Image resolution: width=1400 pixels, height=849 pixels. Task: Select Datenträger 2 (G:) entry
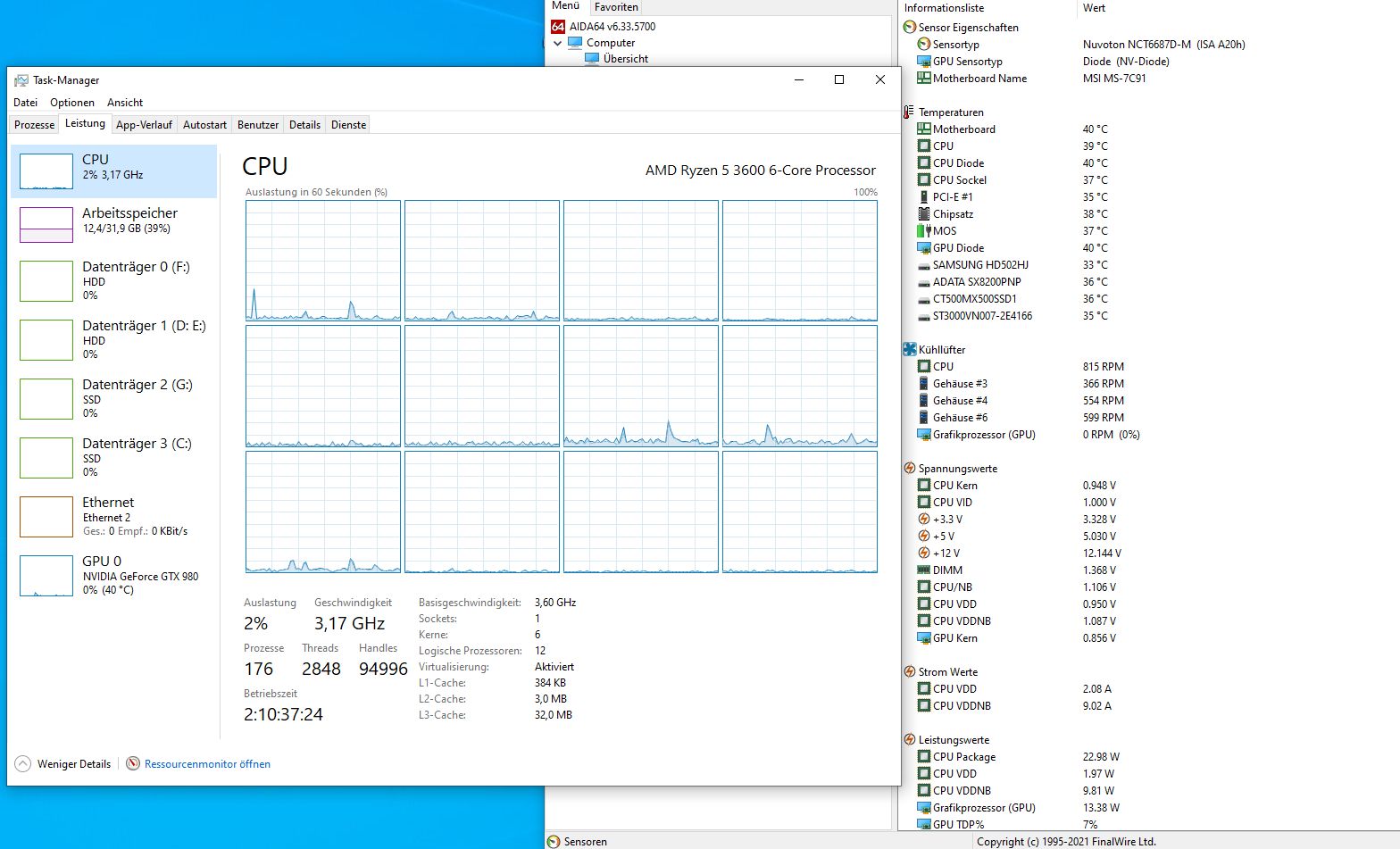tap(114, 398)
